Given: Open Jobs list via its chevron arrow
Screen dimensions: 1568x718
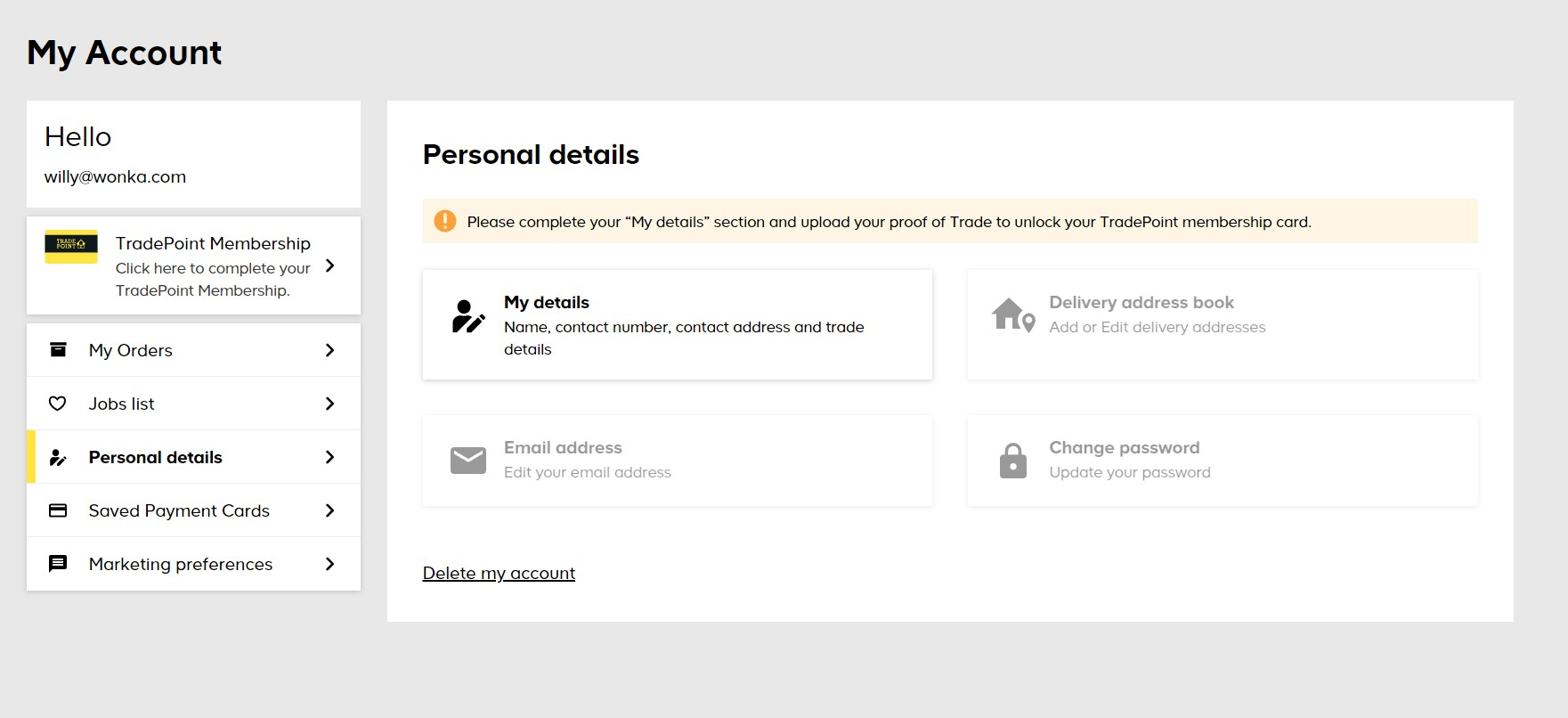Looking at the screenshot, I should pos(329,404).
